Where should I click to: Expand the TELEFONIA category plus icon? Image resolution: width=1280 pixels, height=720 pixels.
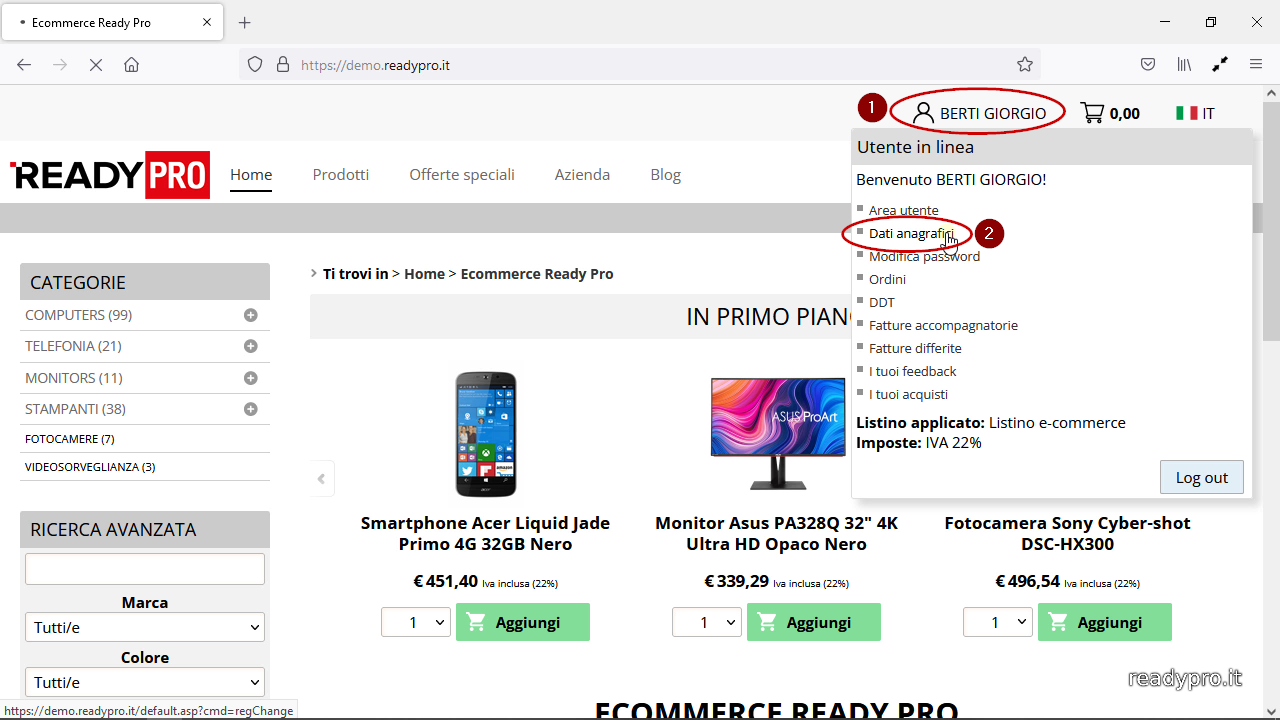(x=251, y=346)
